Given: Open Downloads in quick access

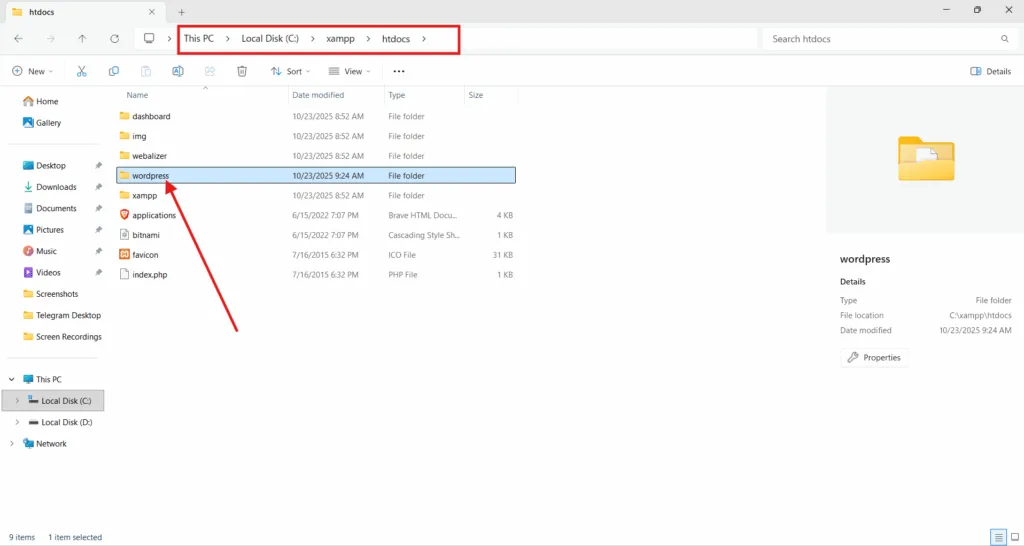Looking at the screenshot, I should (50, 187).
